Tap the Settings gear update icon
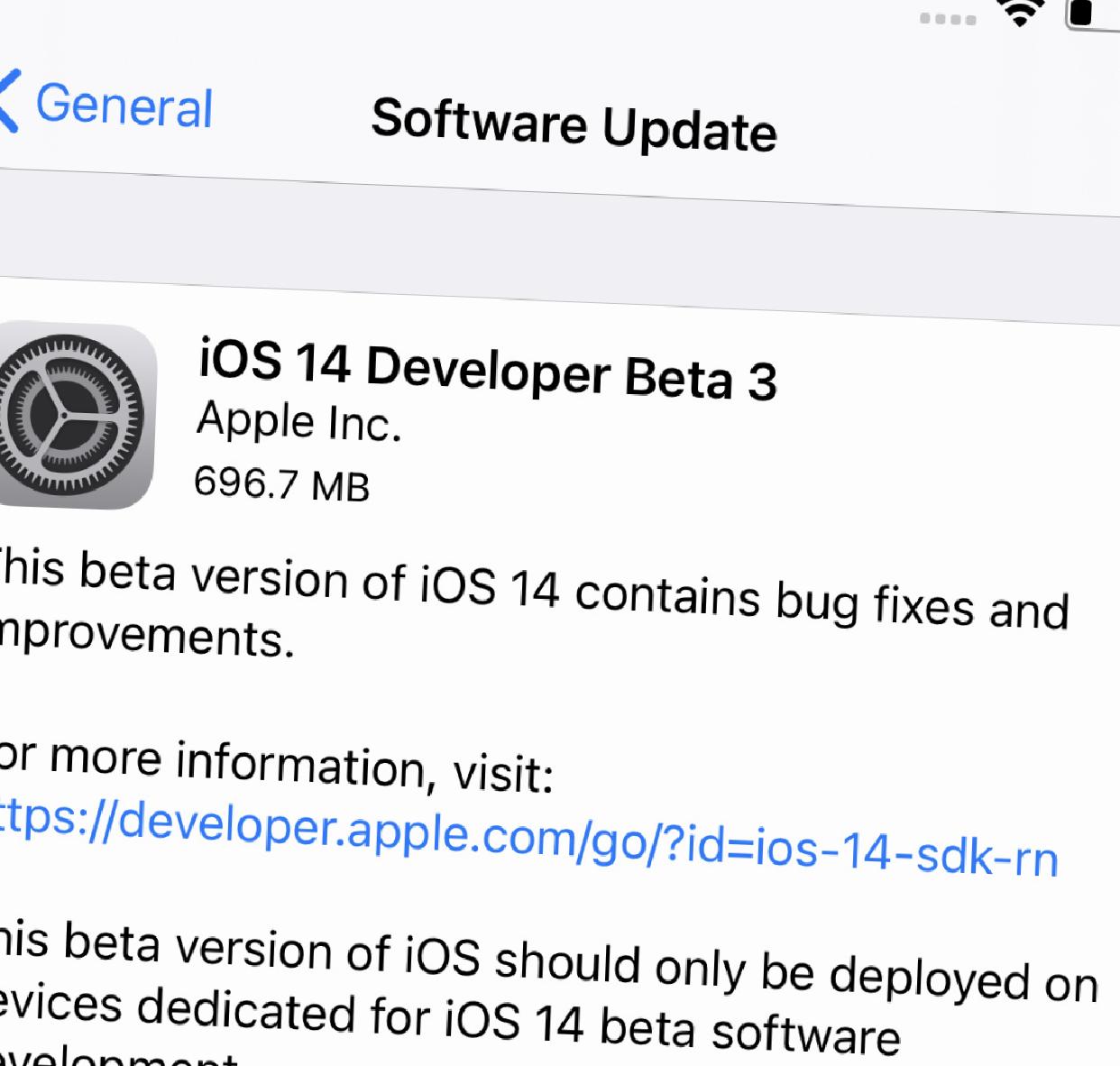This screenshot has width=1120, height=1066. click(76, 414)
